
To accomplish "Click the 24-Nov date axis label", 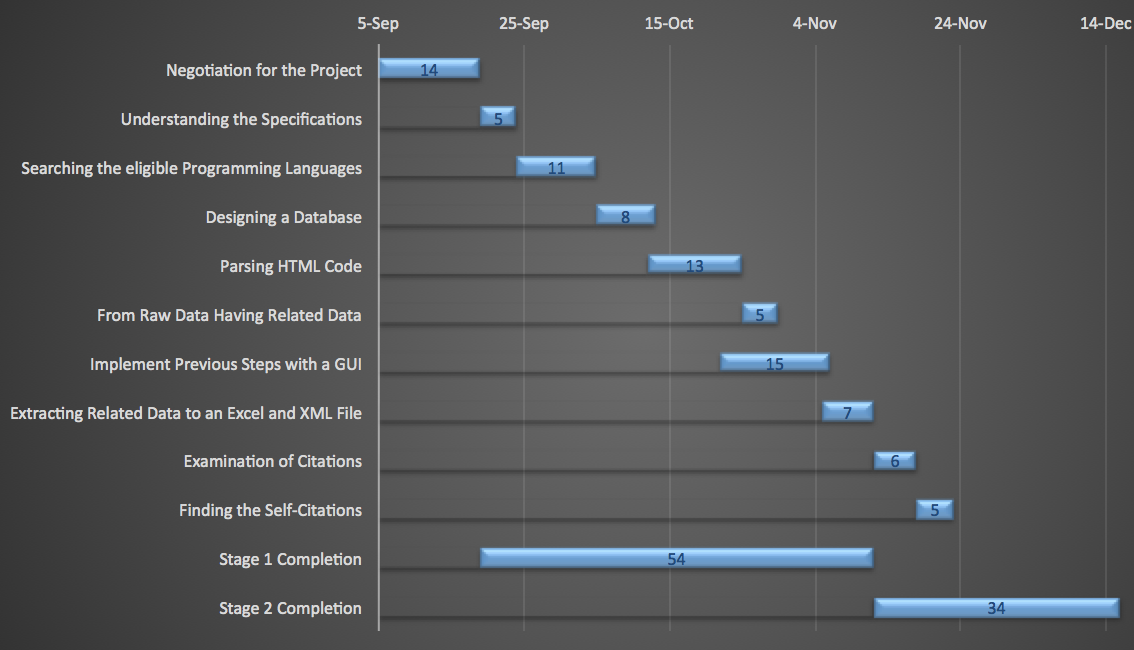I will [960, 24].
